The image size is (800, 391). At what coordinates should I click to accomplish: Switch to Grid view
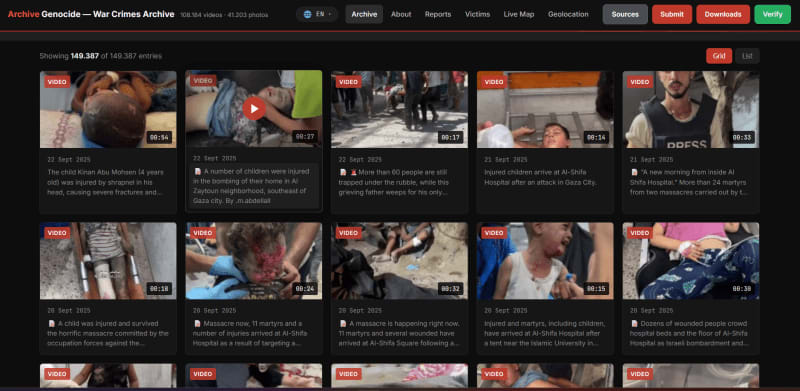point(719,56)
